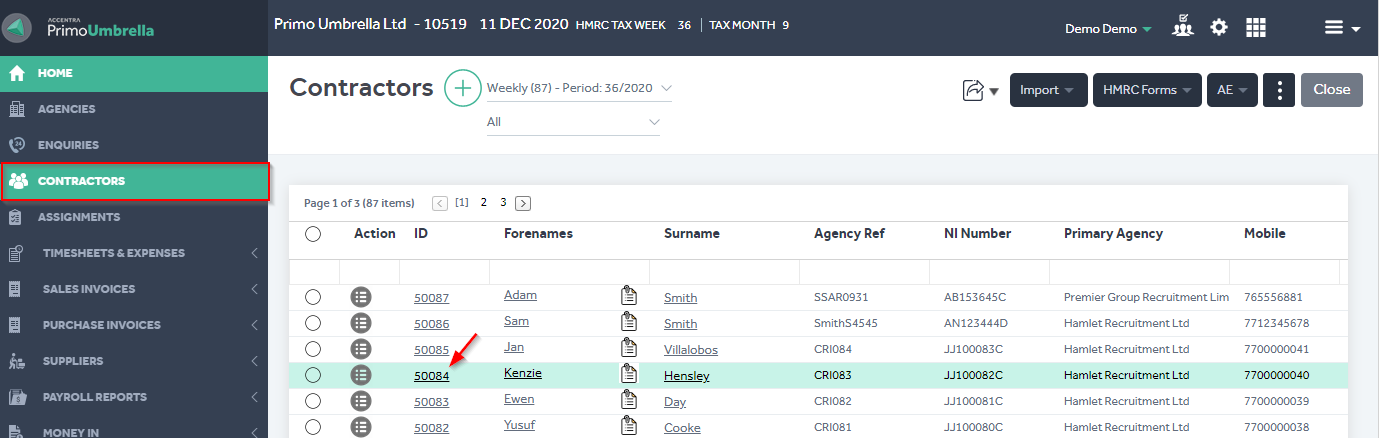Open action menu for contractor 50083
Screen dimensions: 1379x438
pyautogui.click(x=361, y=401)
